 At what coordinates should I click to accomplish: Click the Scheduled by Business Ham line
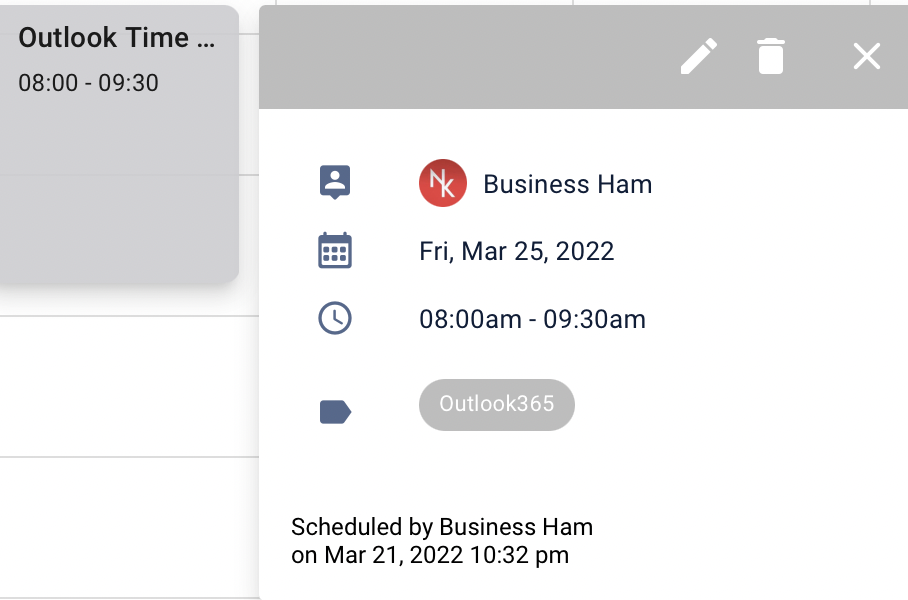pyautogui.click(x=442, y=527)
